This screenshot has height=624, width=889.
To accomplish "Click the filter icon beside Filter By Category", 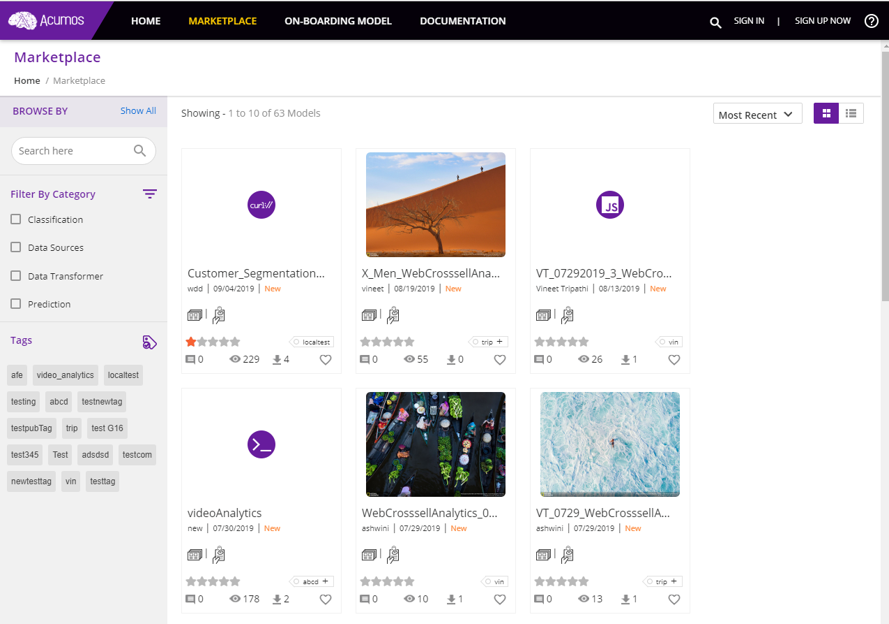I will [x=149, y=194].
